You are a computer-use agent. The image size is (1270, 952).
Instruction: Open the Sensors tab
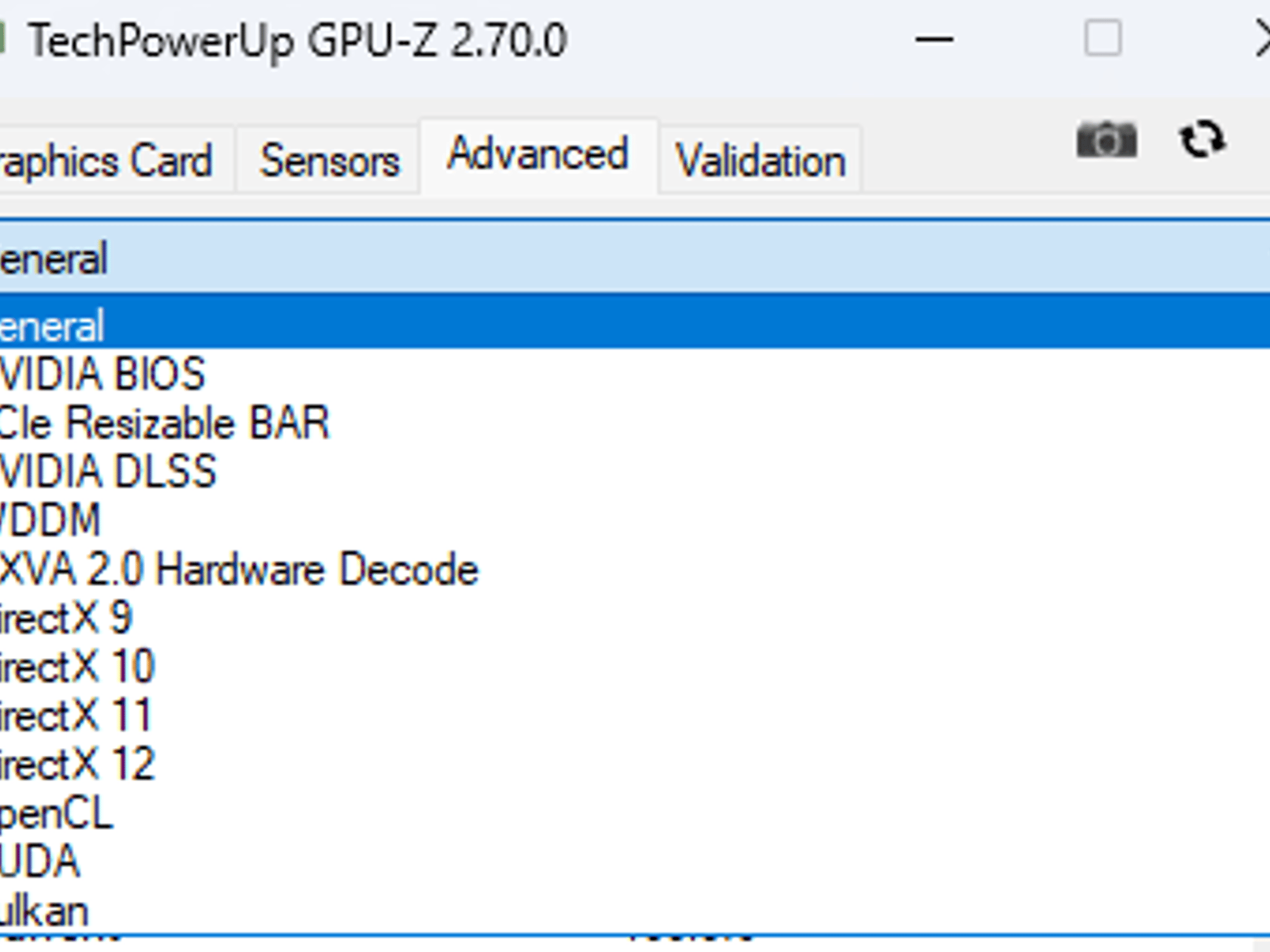[x=329, y=161]
